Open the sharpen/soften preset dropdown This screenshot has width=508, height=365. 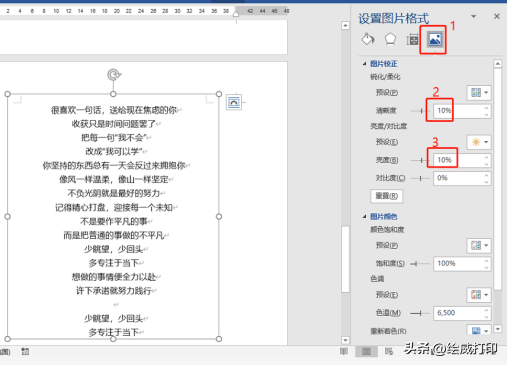479,92
